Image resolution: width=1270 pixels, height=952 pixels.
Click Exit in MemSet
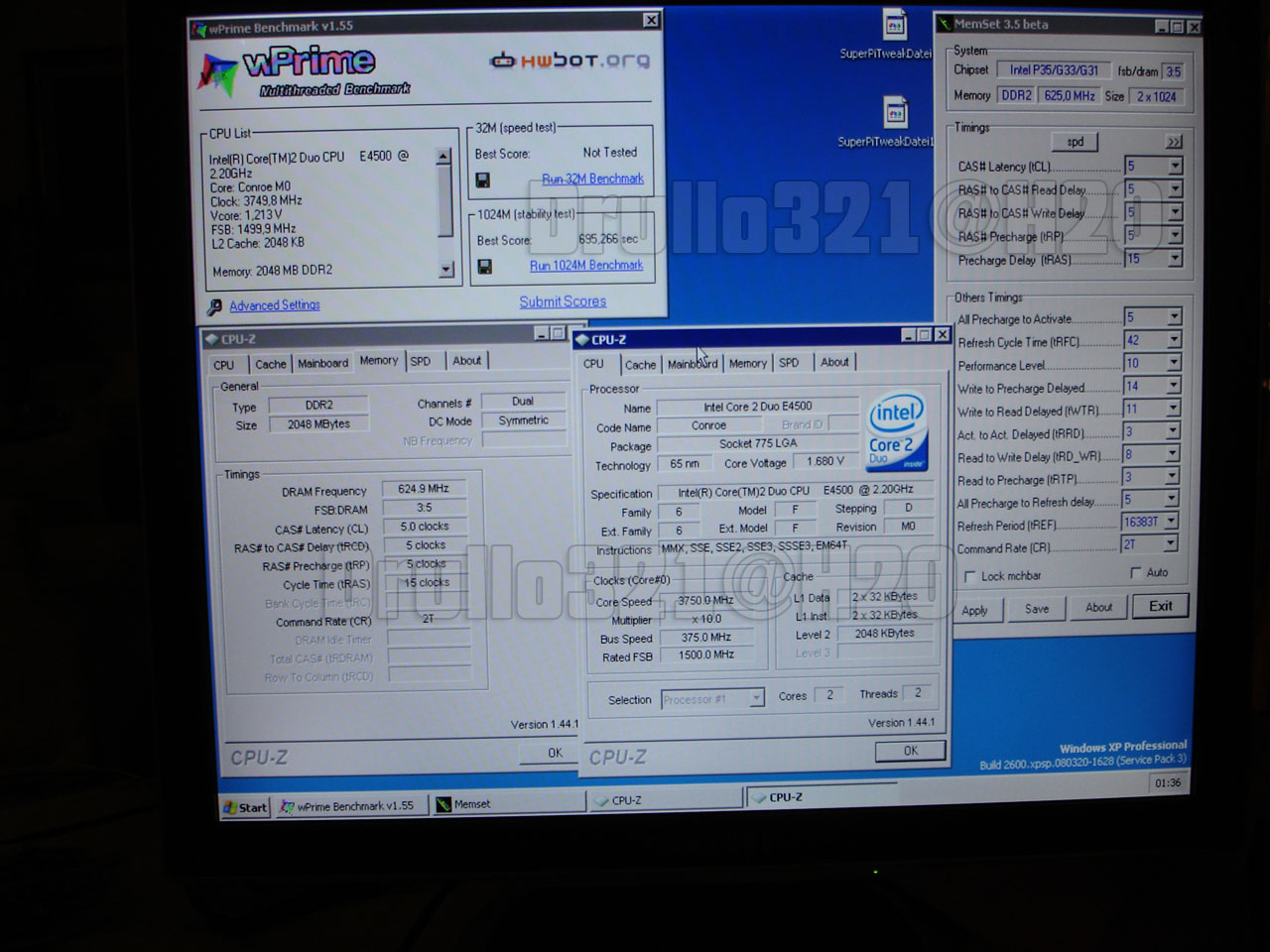(x=1160, y=606)
